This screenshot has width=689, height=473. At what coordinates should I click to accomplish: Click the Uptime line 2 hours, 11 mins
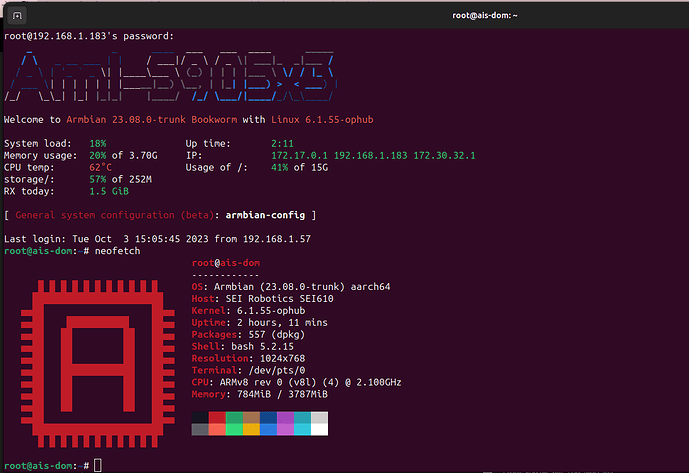coord(259,322)
